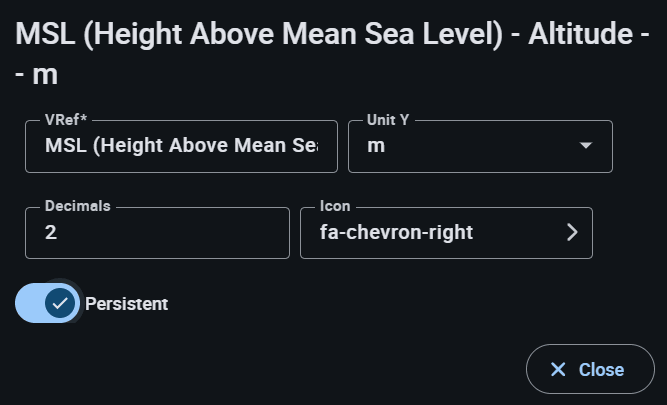Click the value 2 in Decimals
This screenshot has height=405, width=667.
tap(51, 233)
